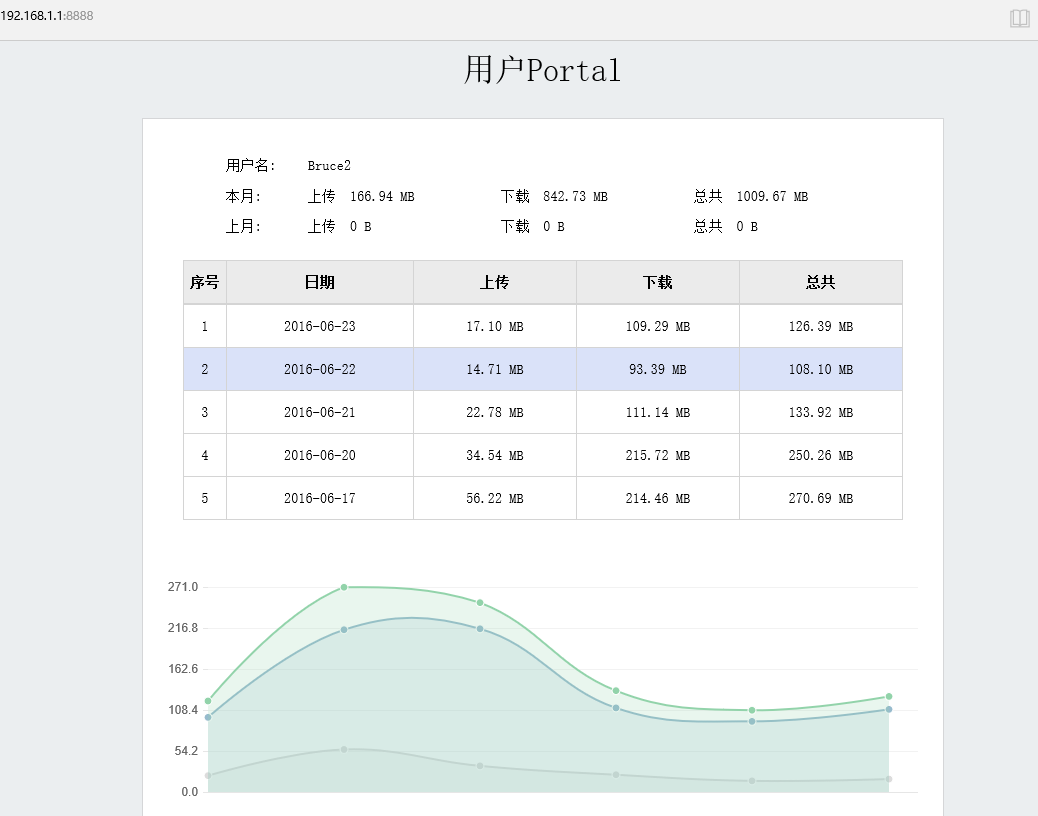Select the highlighted 2016-06-22 row
The width and height of the screenshot is (1038, 816).
point(320,369)
